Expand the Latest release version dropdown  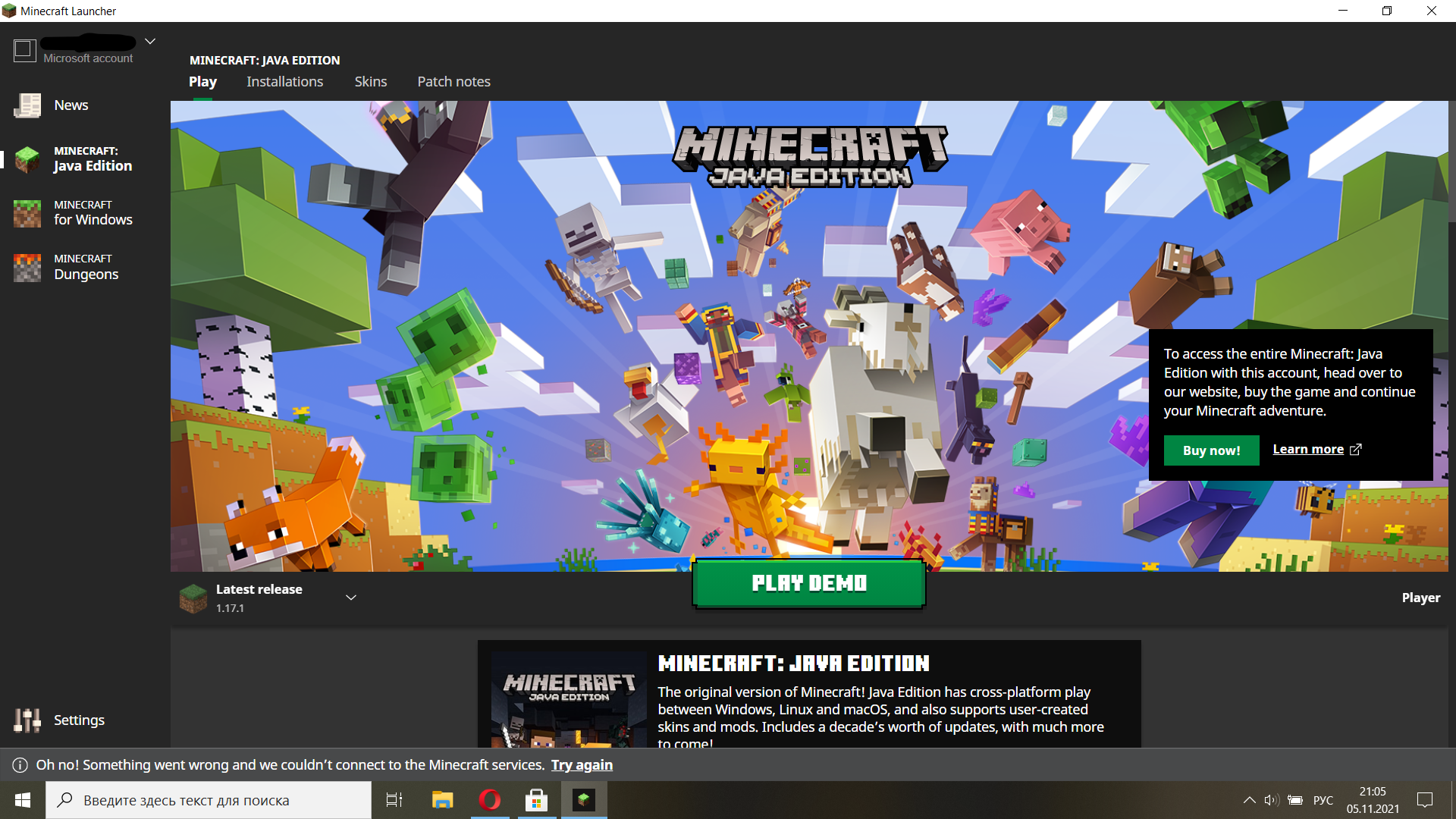351,598
